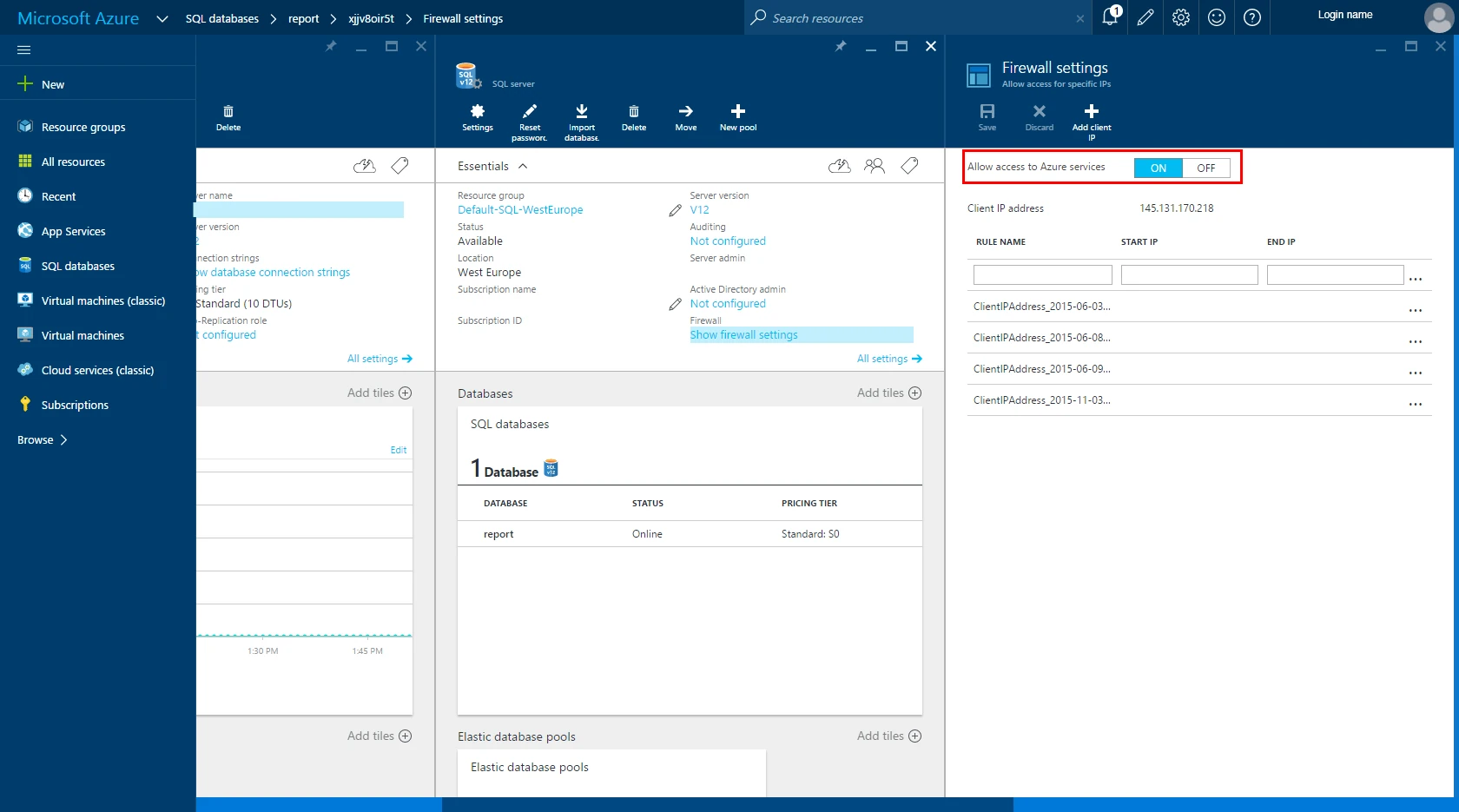
Task: Click the Import database icon
Action: pos(581,112)
